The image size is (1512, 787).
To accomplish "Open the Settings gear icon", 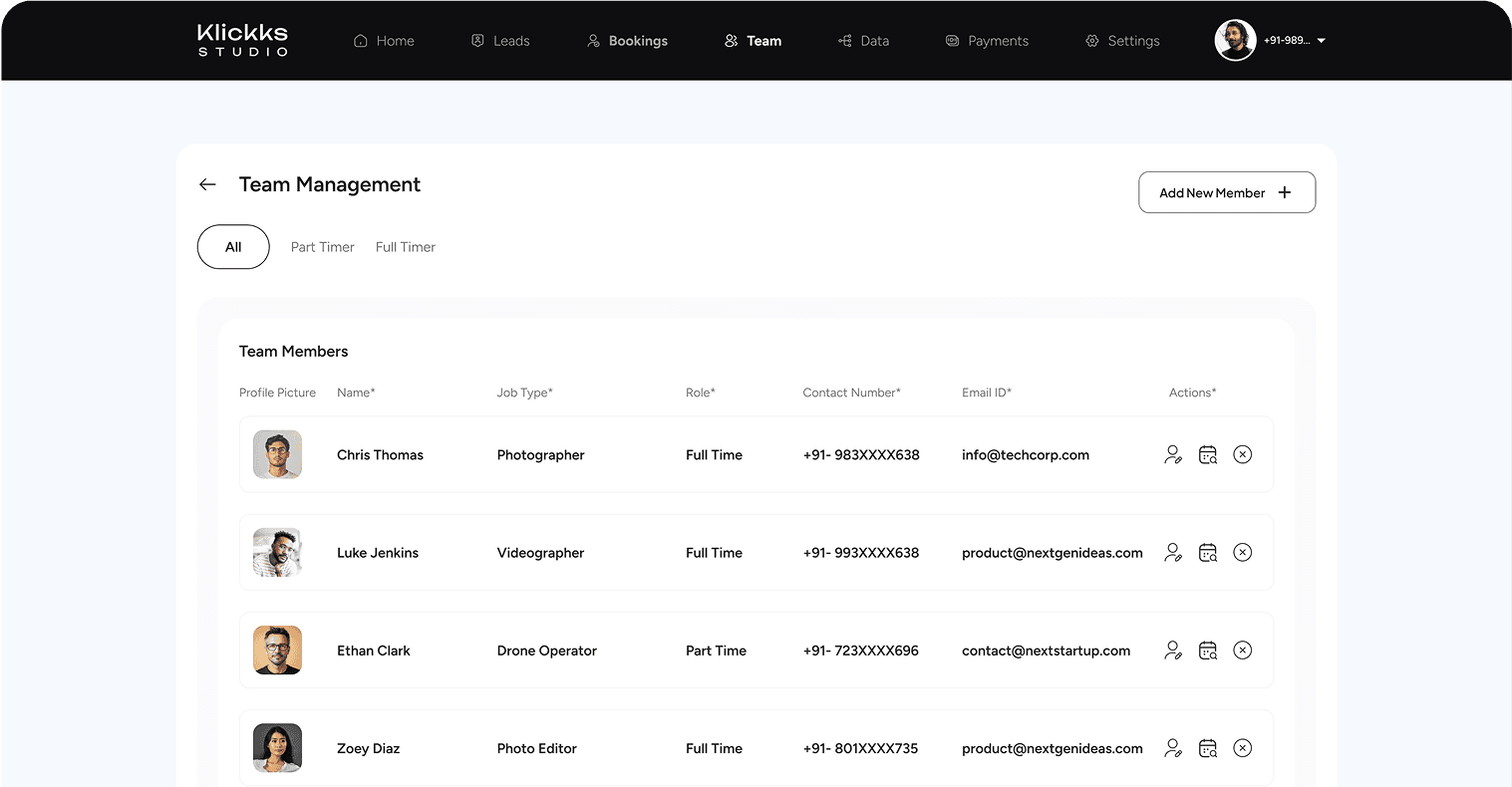I will tap(1091, 40).
